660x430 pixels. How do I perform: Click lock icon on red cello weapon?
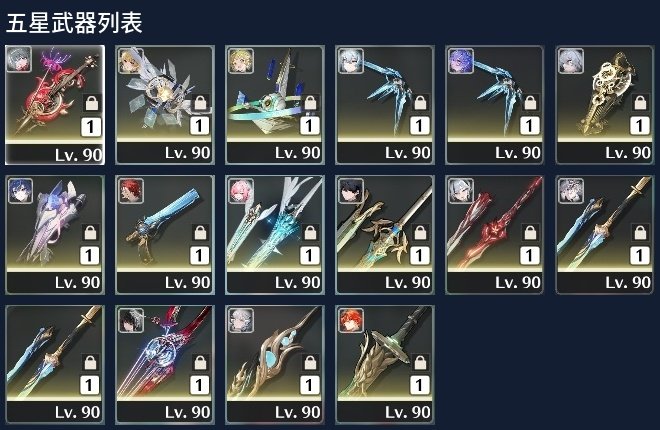[x=91, y=103]
